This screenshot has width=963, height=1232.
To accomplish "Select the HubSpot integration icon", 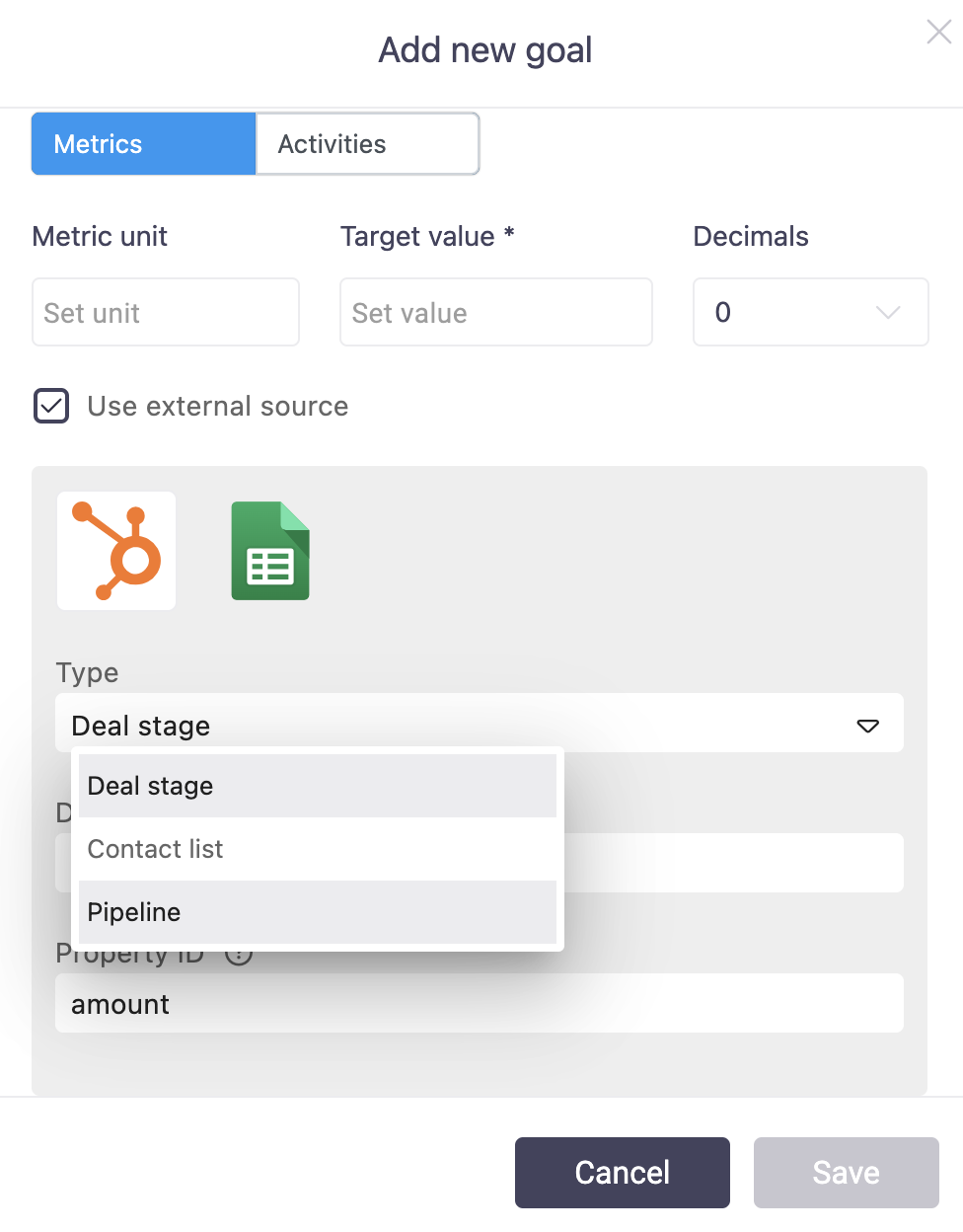I will [116, 551].
